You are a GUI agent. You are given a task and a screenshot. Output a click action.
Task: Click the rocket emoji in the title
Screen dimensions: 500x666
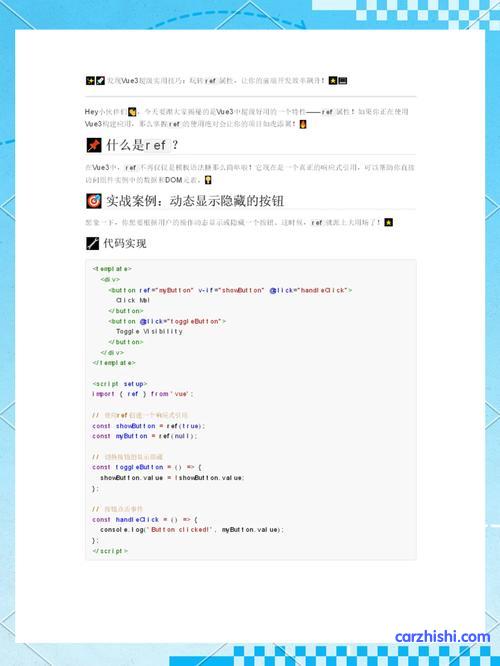pos(100,80)
